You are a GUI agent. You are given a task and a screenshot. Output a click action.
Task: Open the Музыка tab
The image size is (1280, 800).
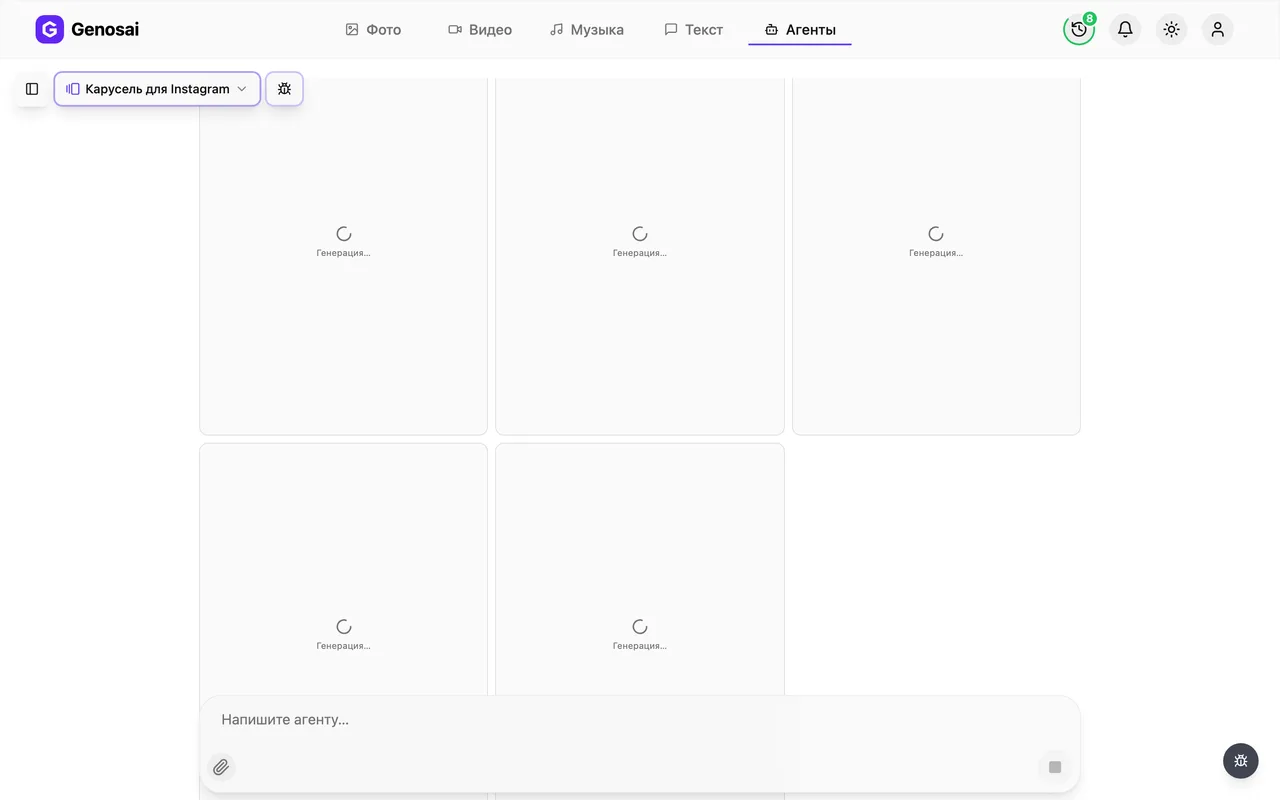[587, 30]
